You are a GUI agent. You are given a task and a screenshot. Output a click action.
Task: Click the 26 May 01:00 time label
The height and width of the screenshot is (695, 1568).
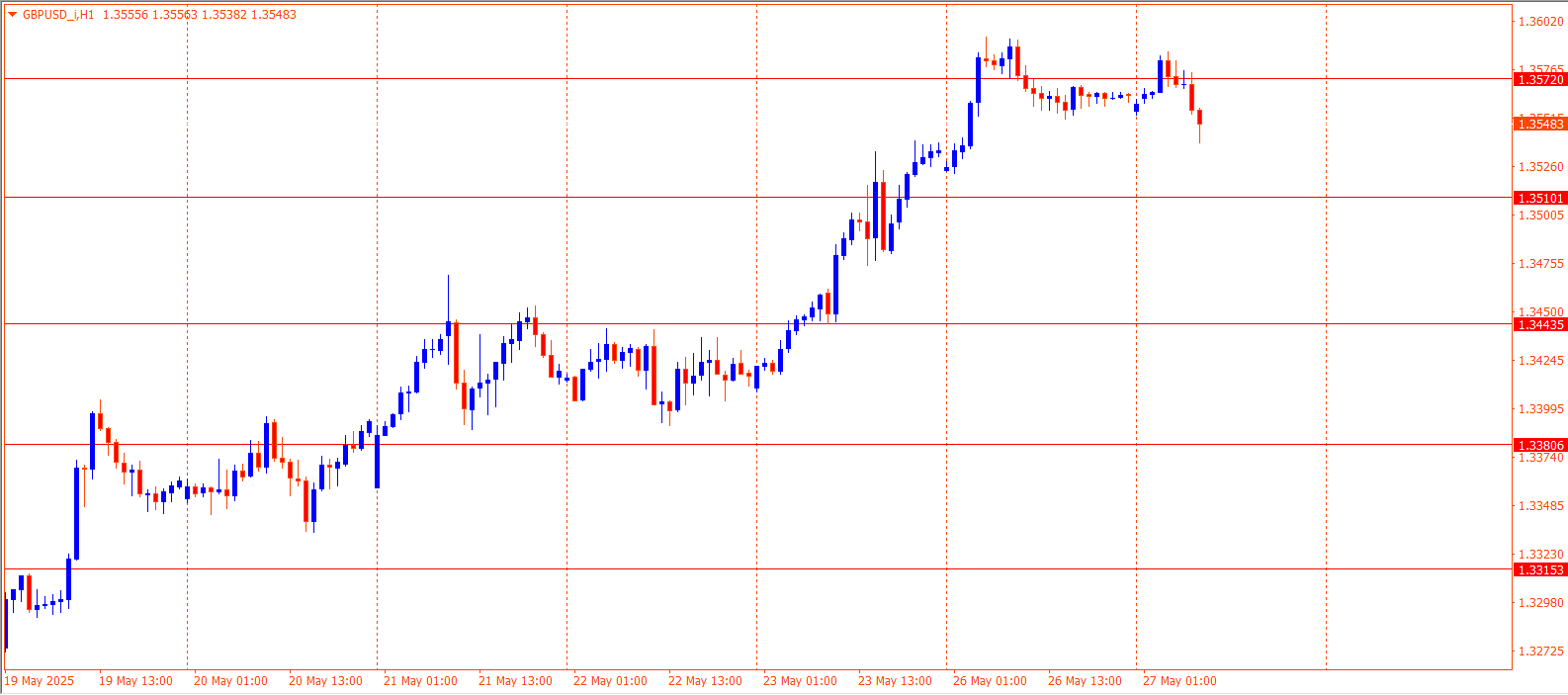pyautogui.click(x=990, y=681)
